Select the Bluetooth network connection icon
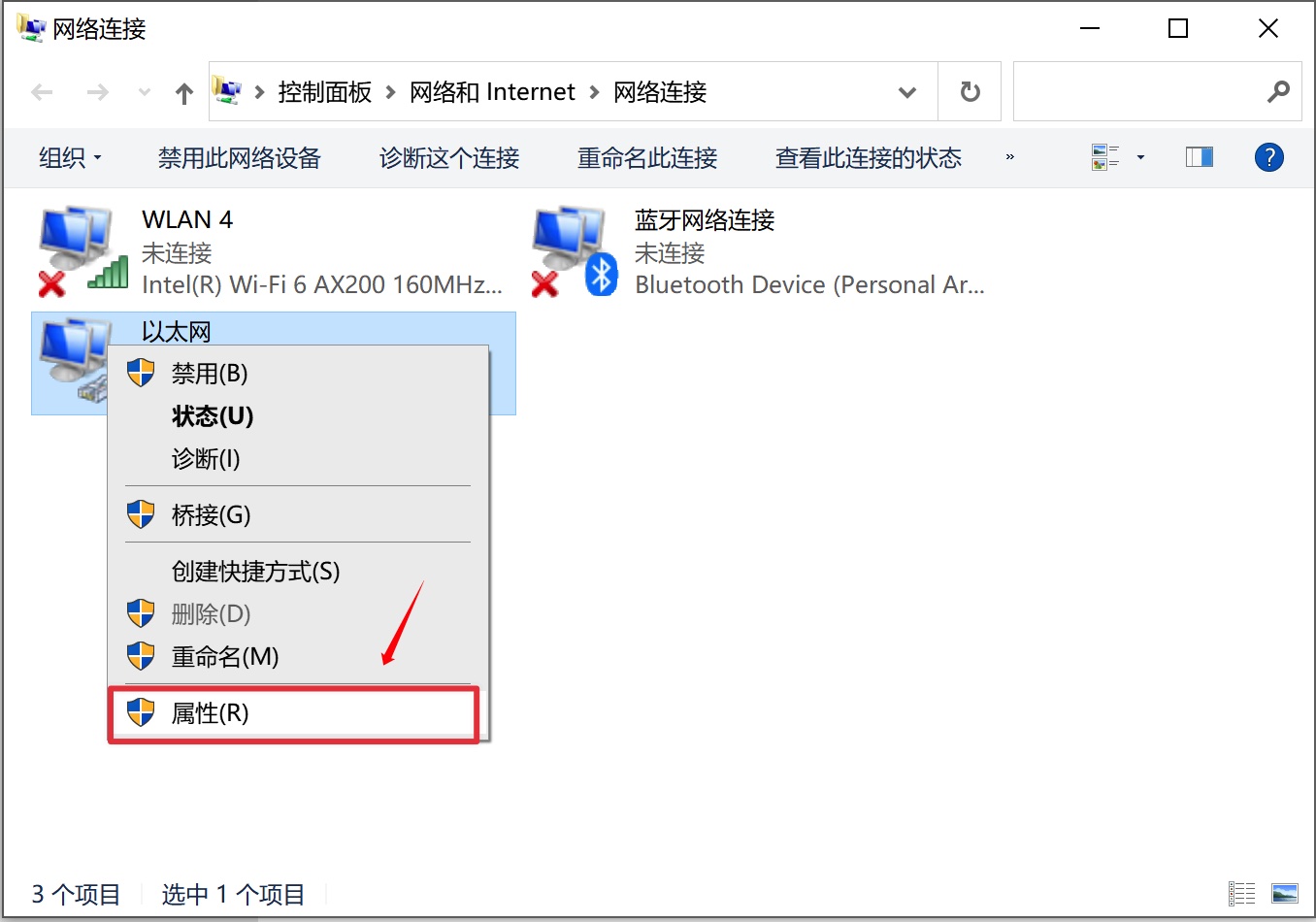The width and height of the screenshot is (1316, 922). pyautogui.click(x=576, y=251)
